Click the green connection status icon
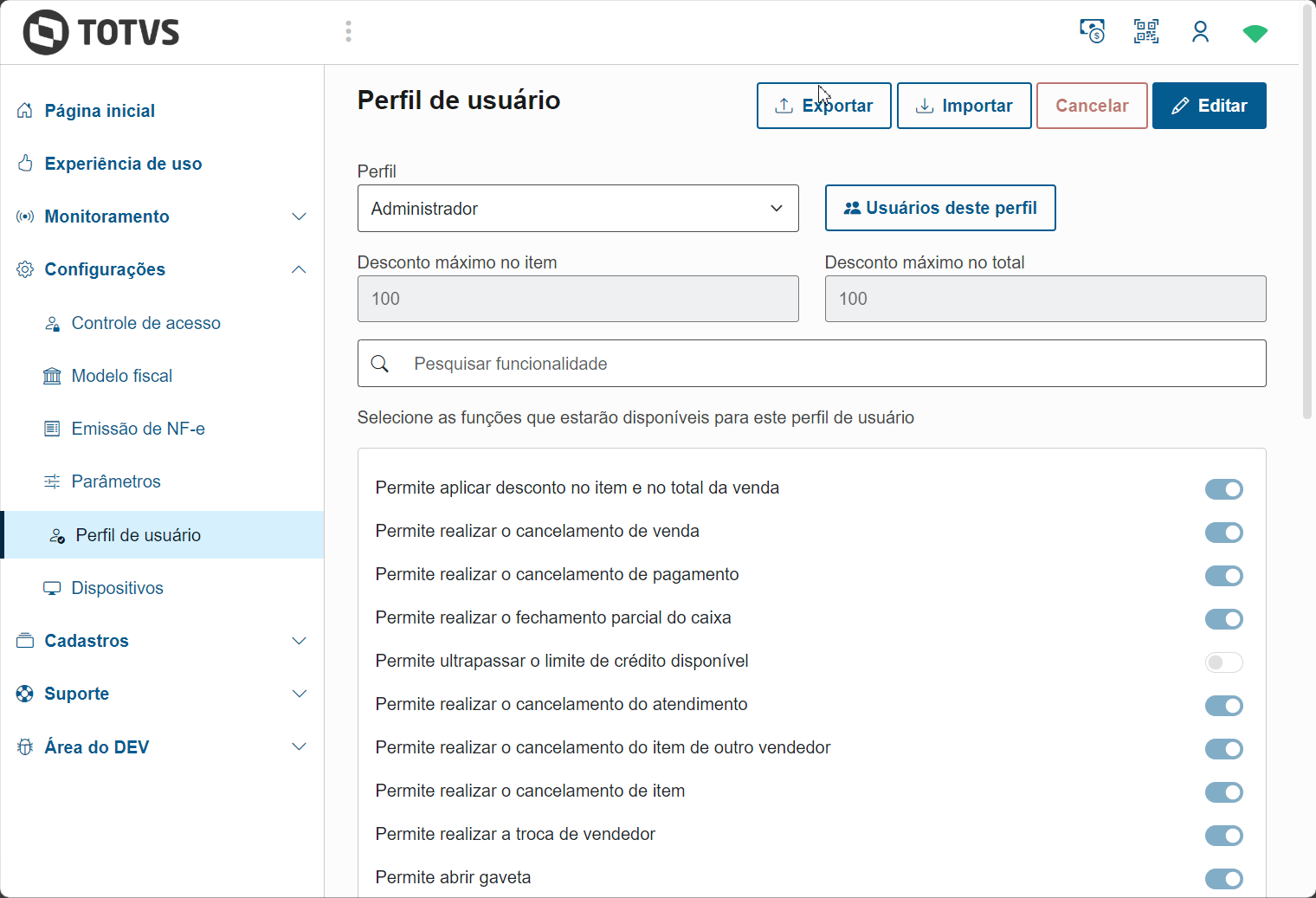The width and height of the screenshot is (1316, 898). point(1255,33)
